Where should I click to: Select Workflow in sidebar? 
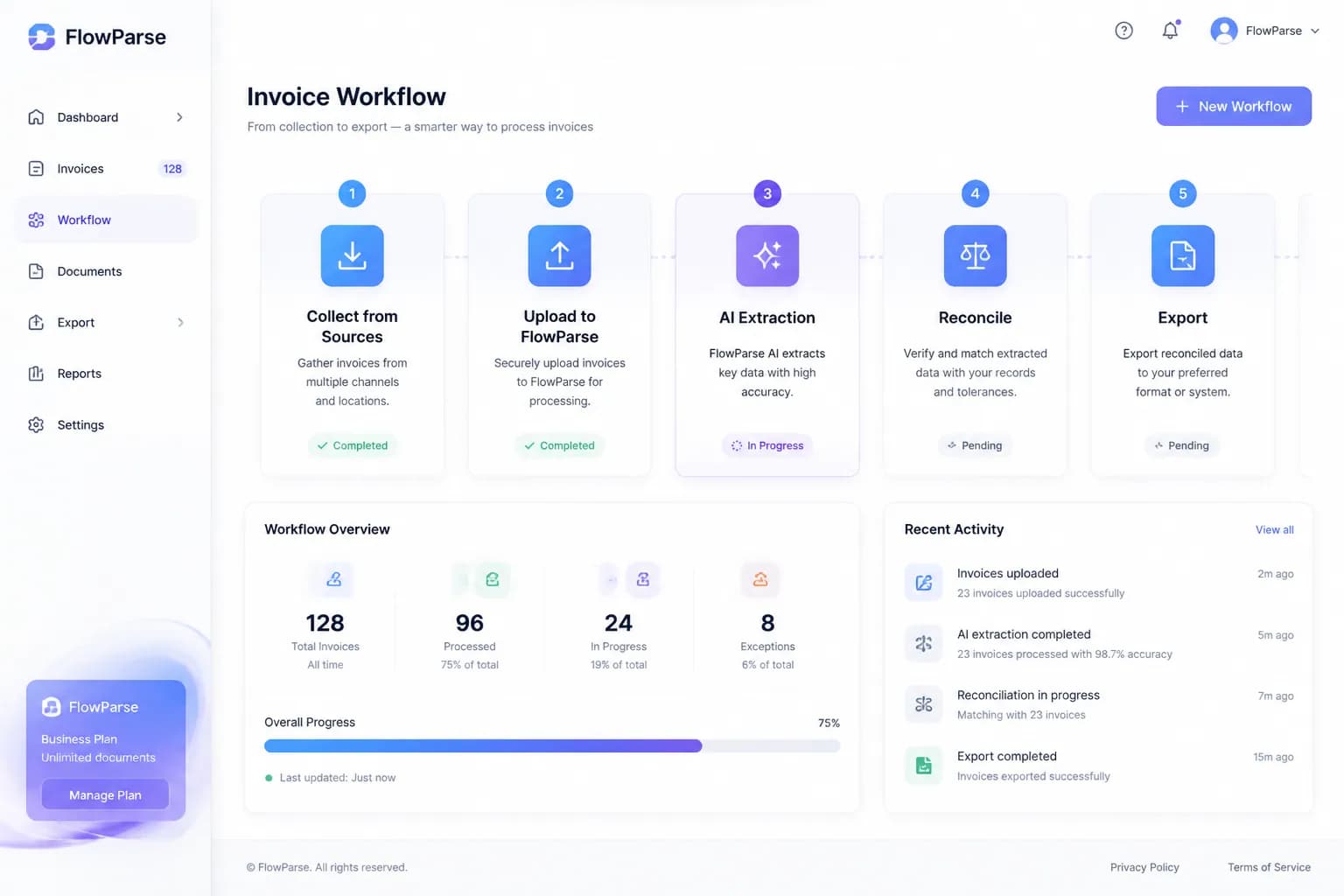point(107,220)
